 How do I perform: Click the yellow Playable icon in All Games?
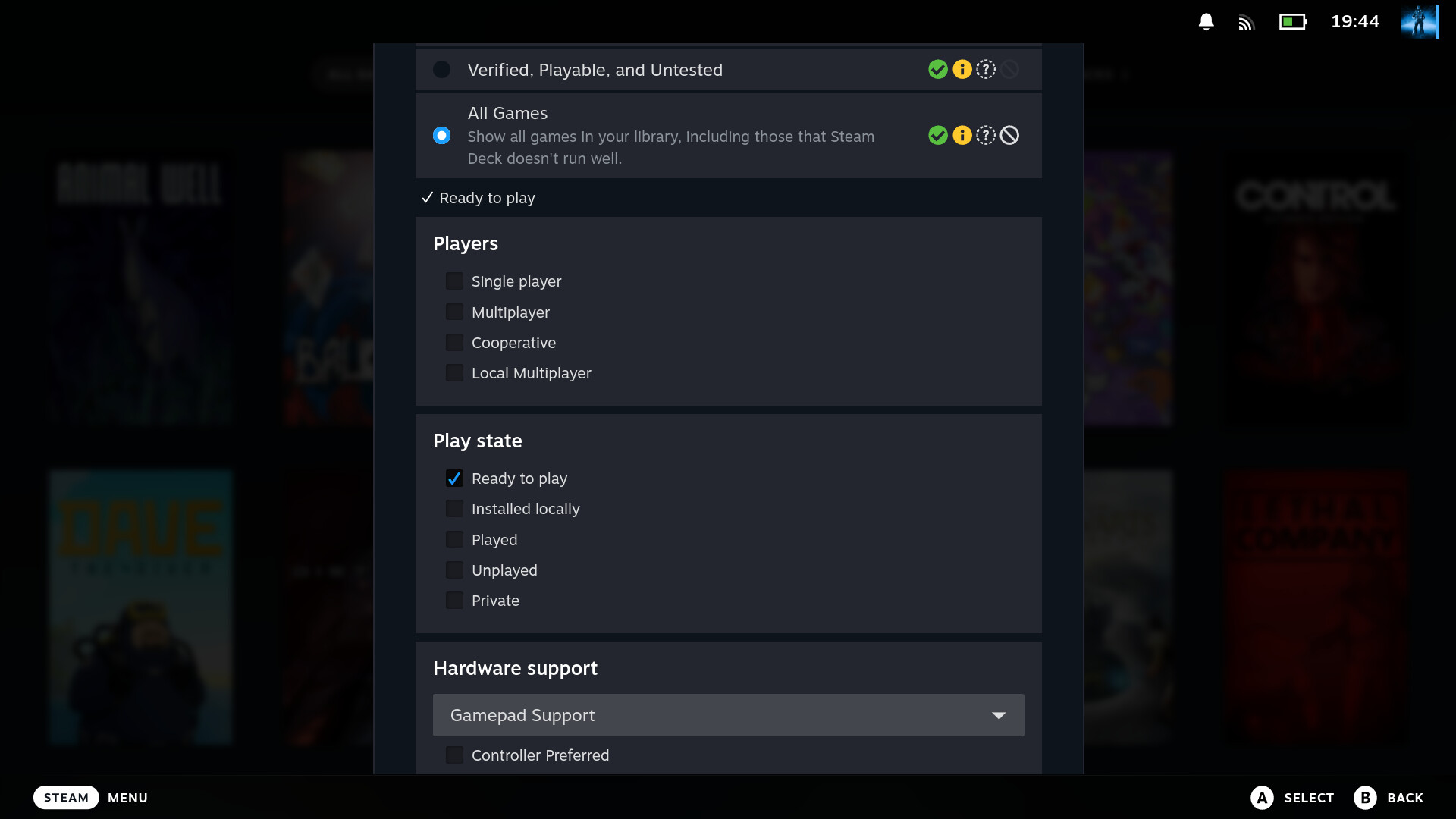[962, 136]
